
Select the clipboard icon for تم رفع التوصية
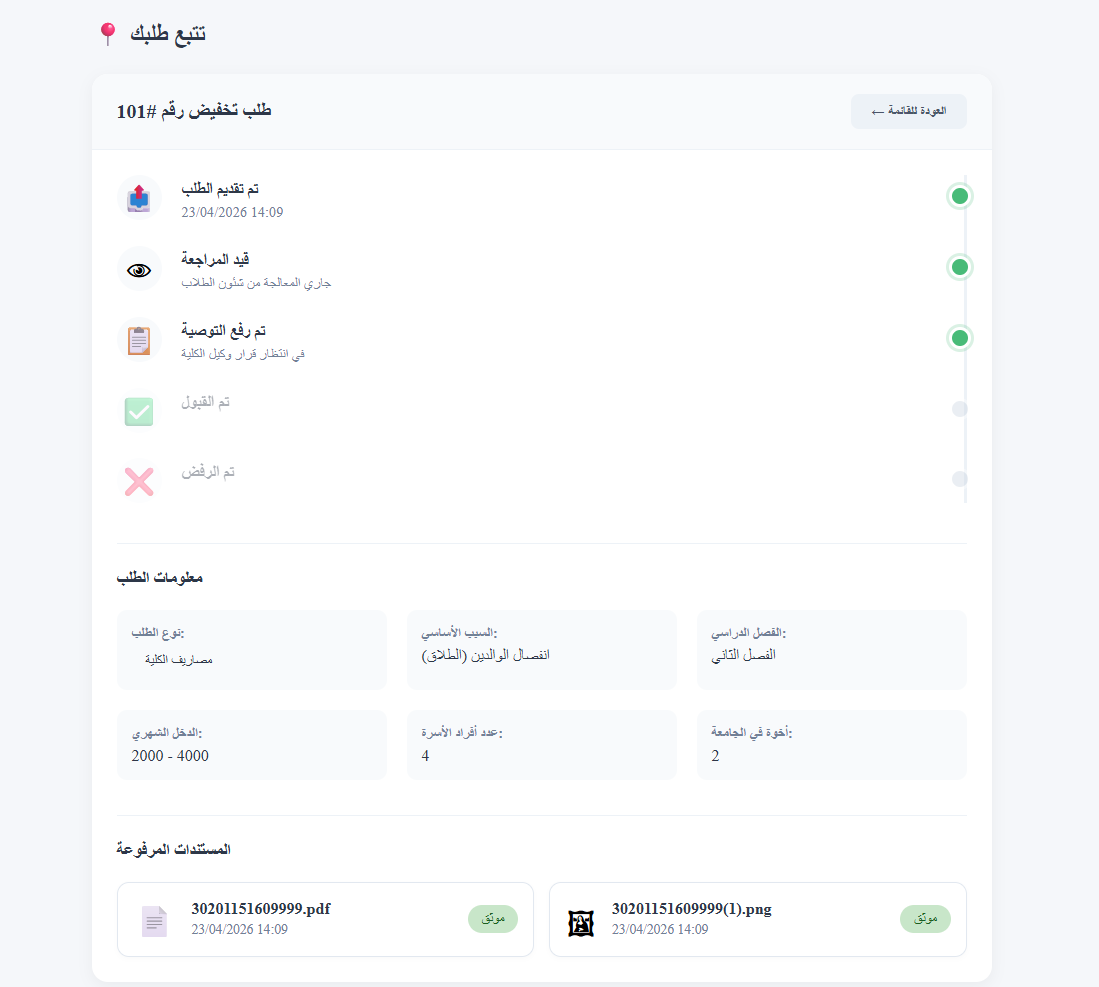coord(139,339)
